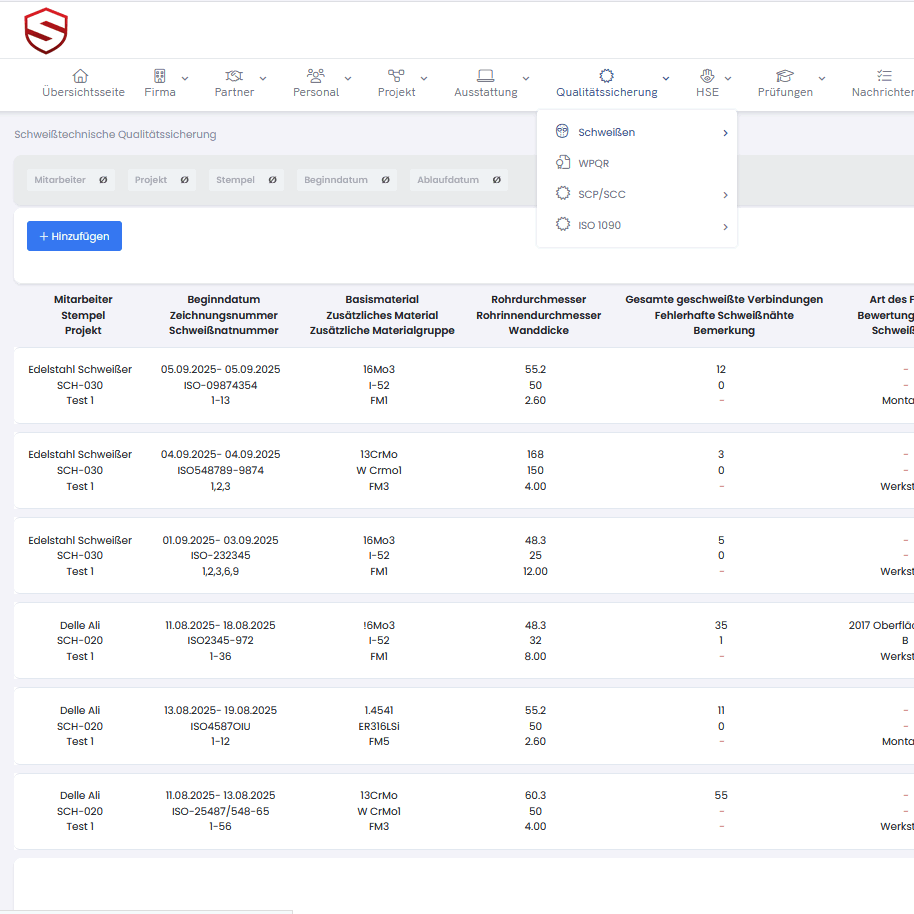Expand the SCP/SCC submenu arrow
The height and width of the screenshot is (914, 914).
tap(725, 195)
